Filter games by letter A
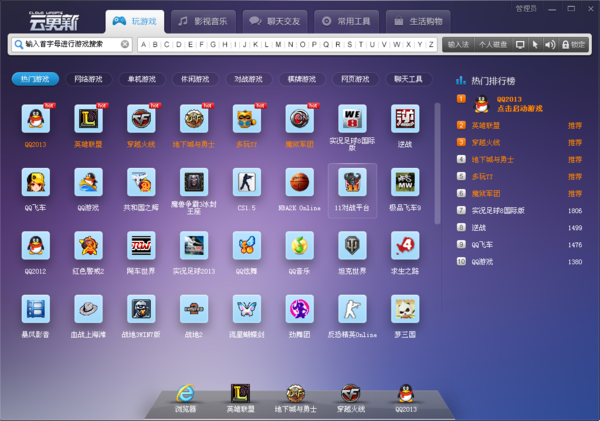 pos(143,44)
